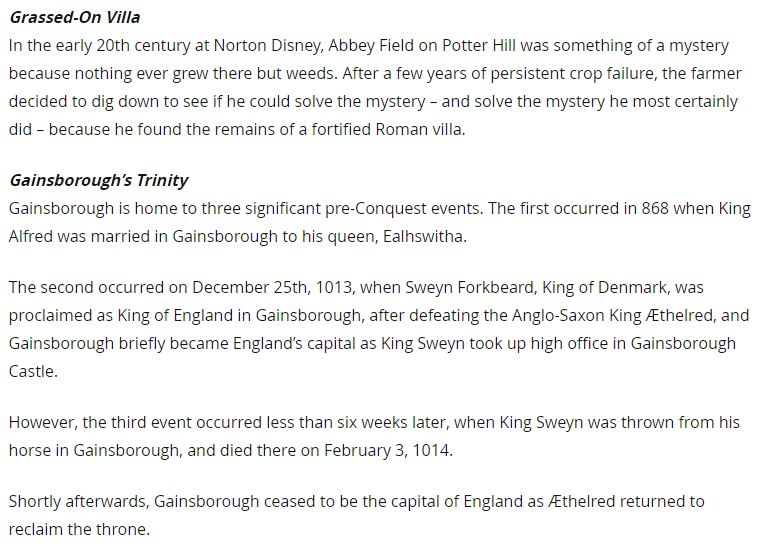Click the date 'December 25th, 1013'
Viewport: 770px width, 550px height.
272,287
